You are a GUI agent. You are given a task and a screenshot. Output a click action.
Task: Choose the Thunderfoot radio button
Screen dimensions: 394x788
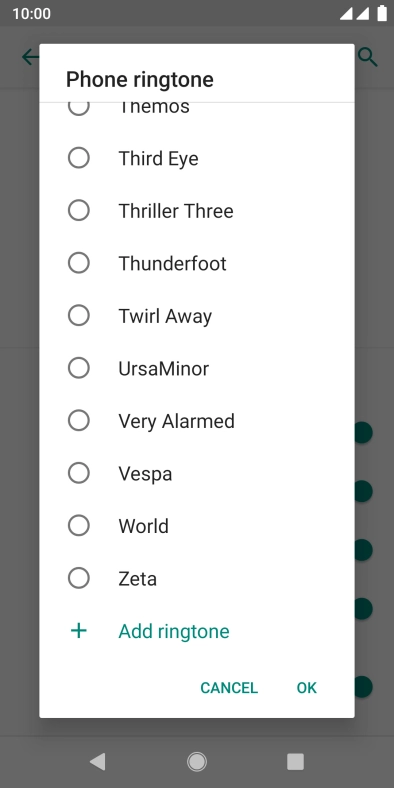79,263
